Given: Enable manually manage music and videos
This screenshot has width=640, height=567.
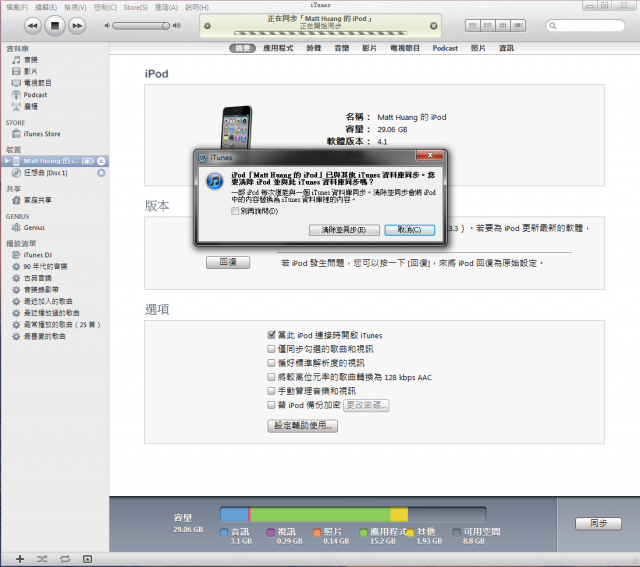Looking at the screenshot, I should click(x=271, y=391).
